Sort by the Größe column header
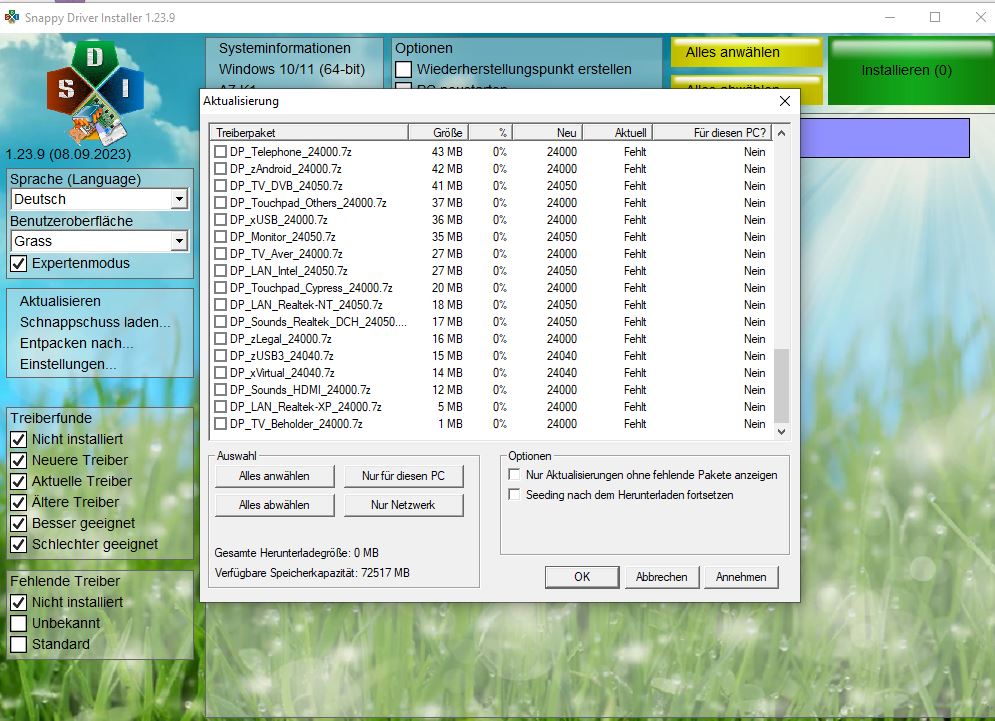995x721 pixels. 438,132
